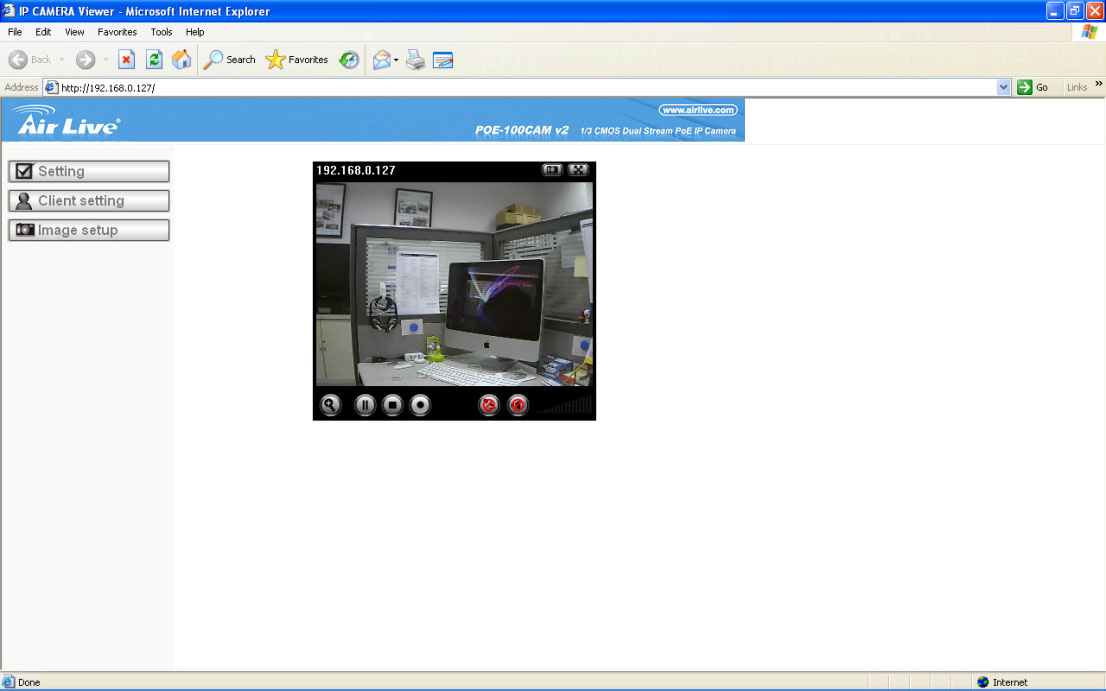1106x691 pixels.
Task: Open the Tools menu
Action: tap(161, 32)
